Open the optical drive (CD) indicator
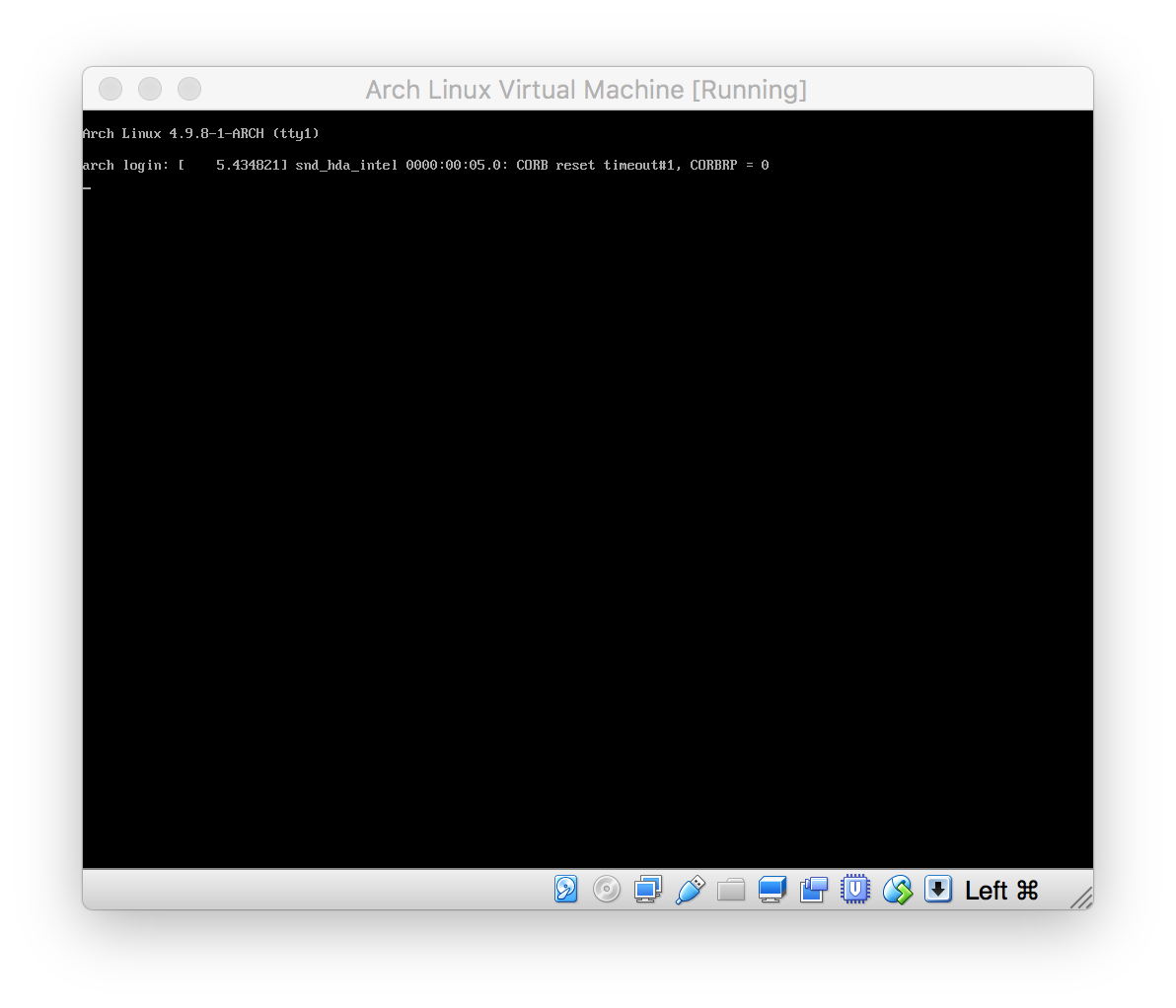 coord(607,890)
